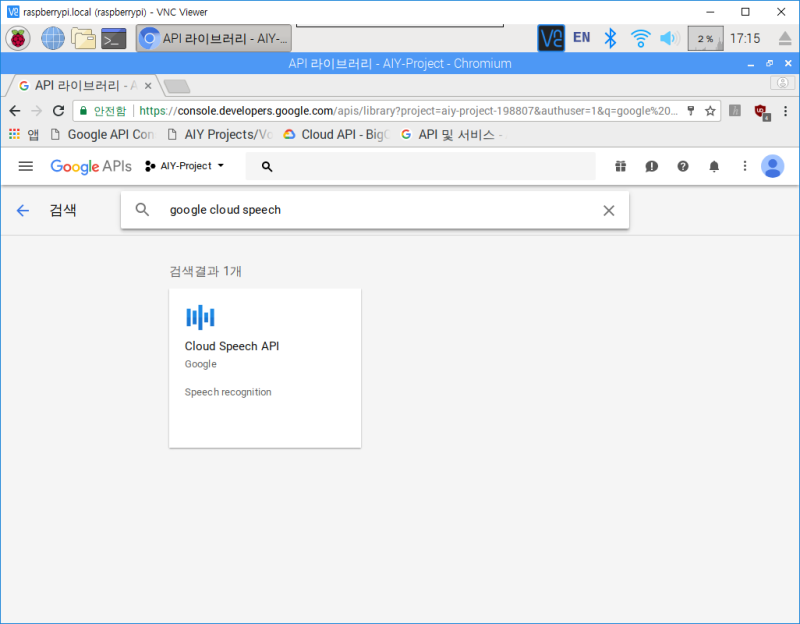Click the panel clock showing 17:15
The height and width of the screenshot is (624, 800).
(745, 38)
